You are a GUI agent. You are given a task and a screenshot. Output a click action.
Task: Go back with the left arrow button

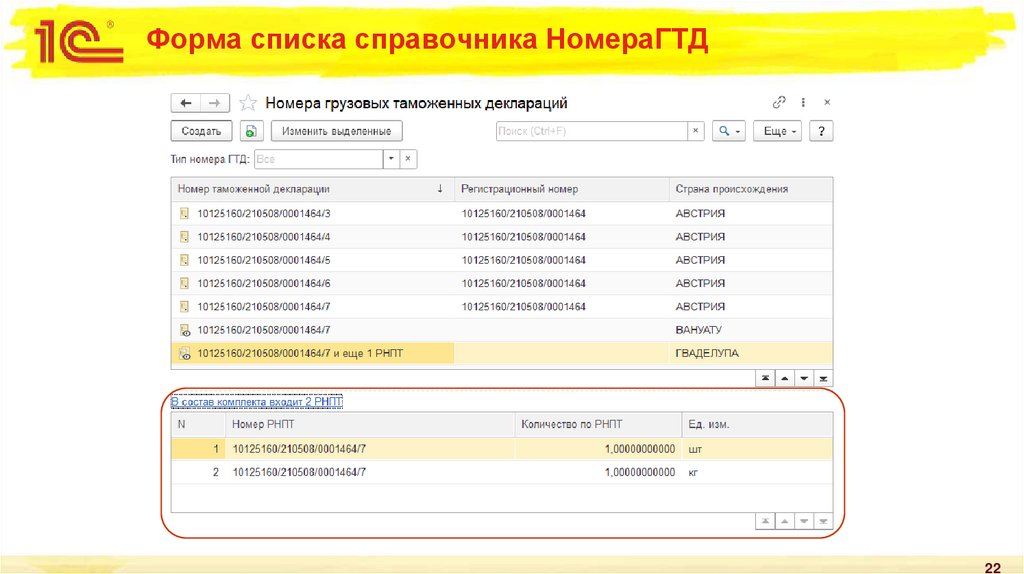(x=185, y=103)
